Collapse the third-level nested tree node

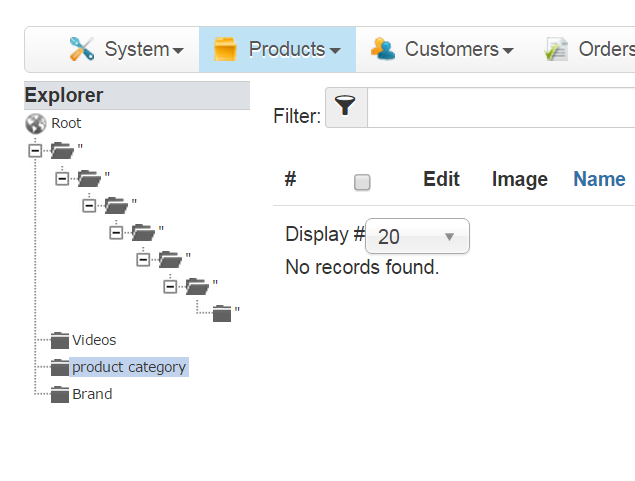tap(89, 205)
